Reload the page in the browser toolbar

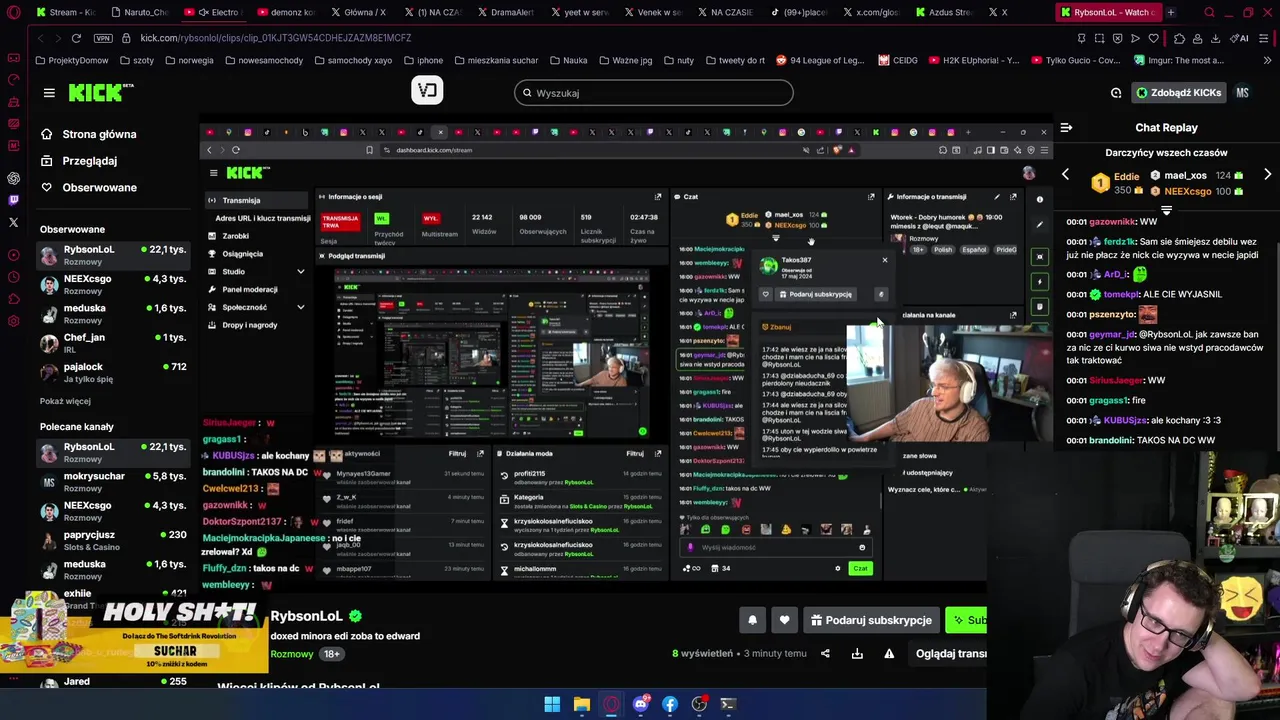(x=76, y=38)
